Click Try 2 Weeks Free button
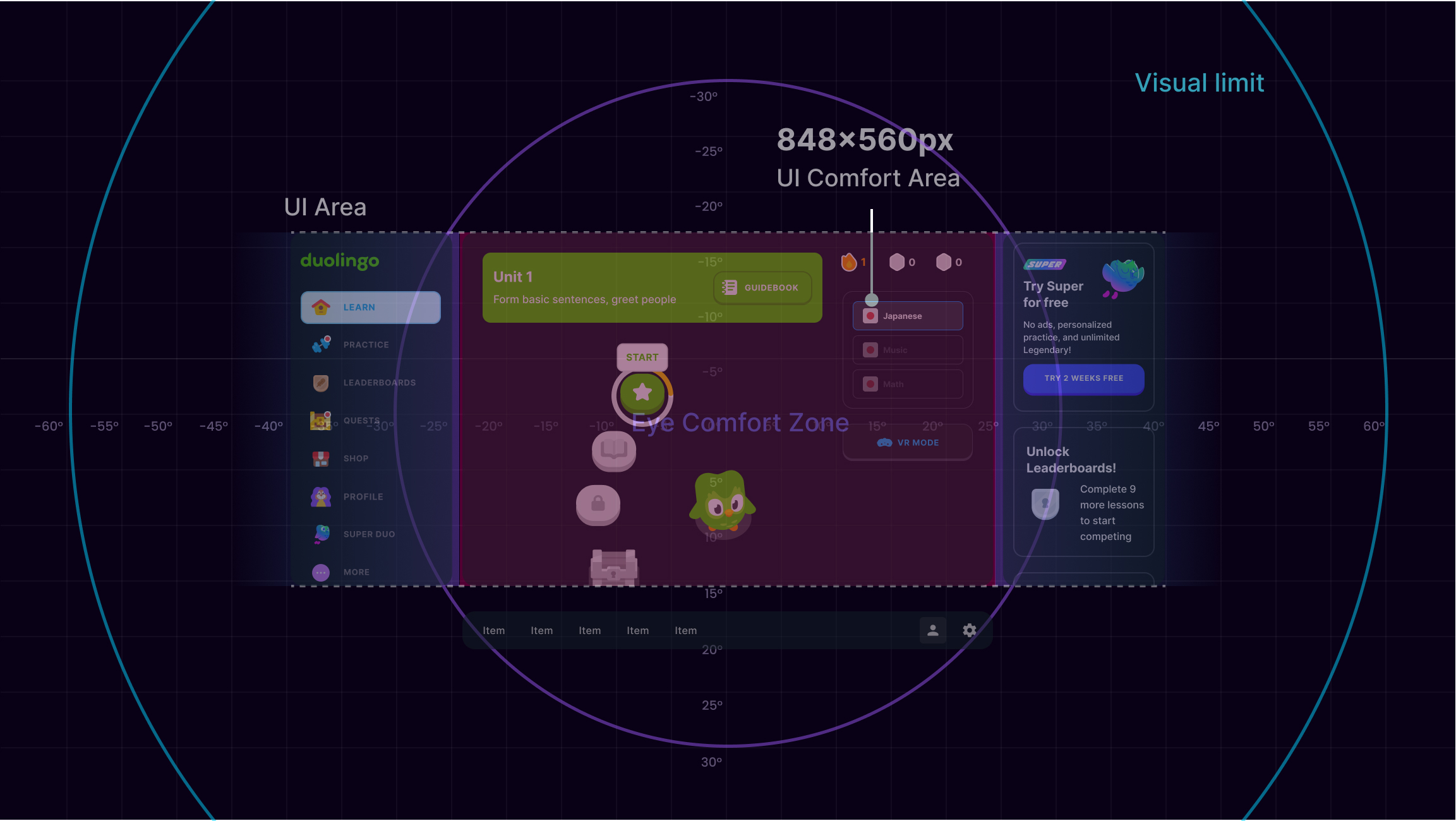 [x=1083, y=378]
